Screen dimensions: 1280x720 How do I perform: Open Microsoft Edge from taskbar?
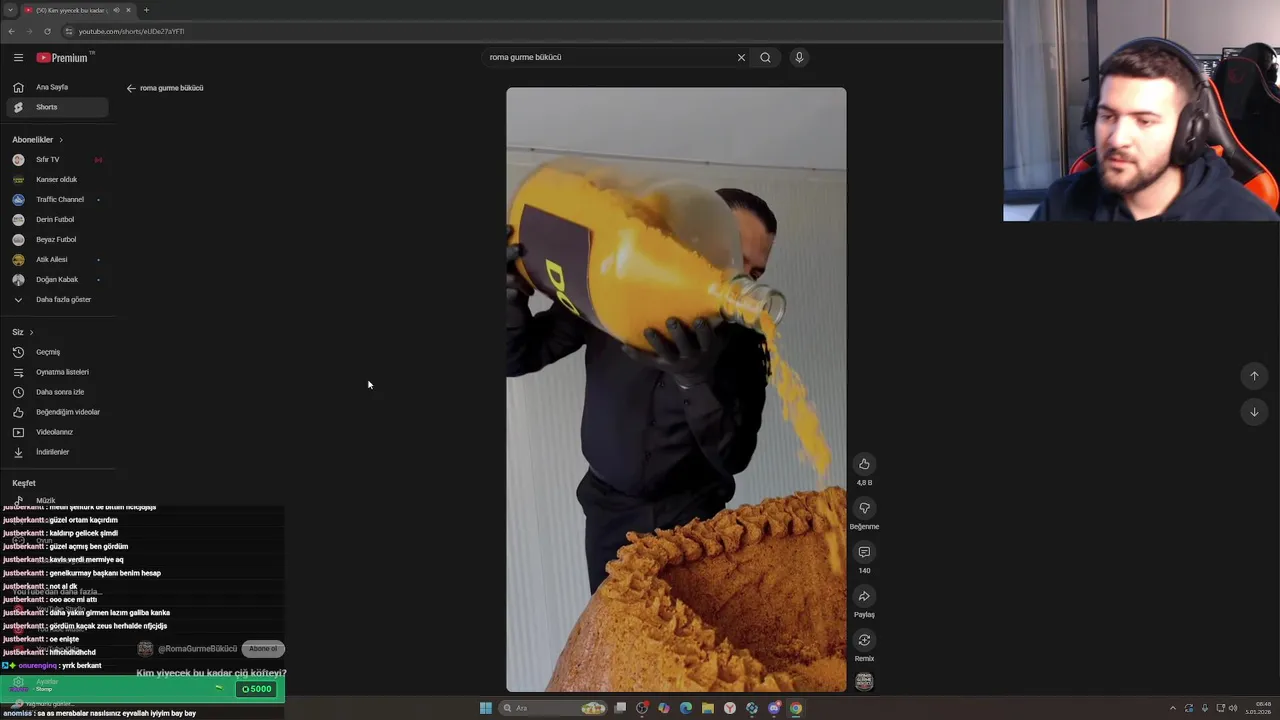686,708
